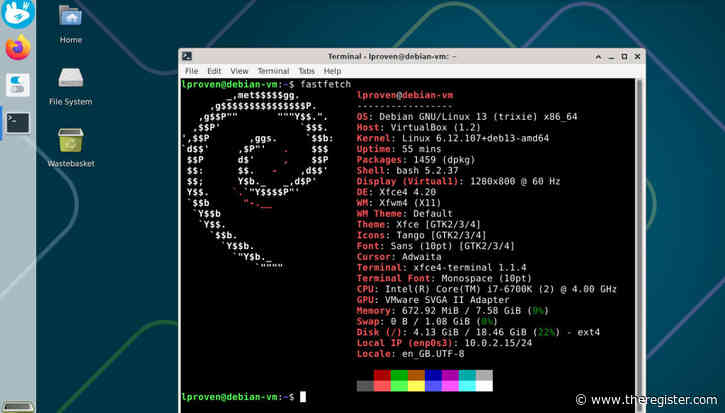This screenshot has width=725, height=413.
Task: Click the Display '1280x800 @ 60 Hz' line
Action: click(458, 181)
